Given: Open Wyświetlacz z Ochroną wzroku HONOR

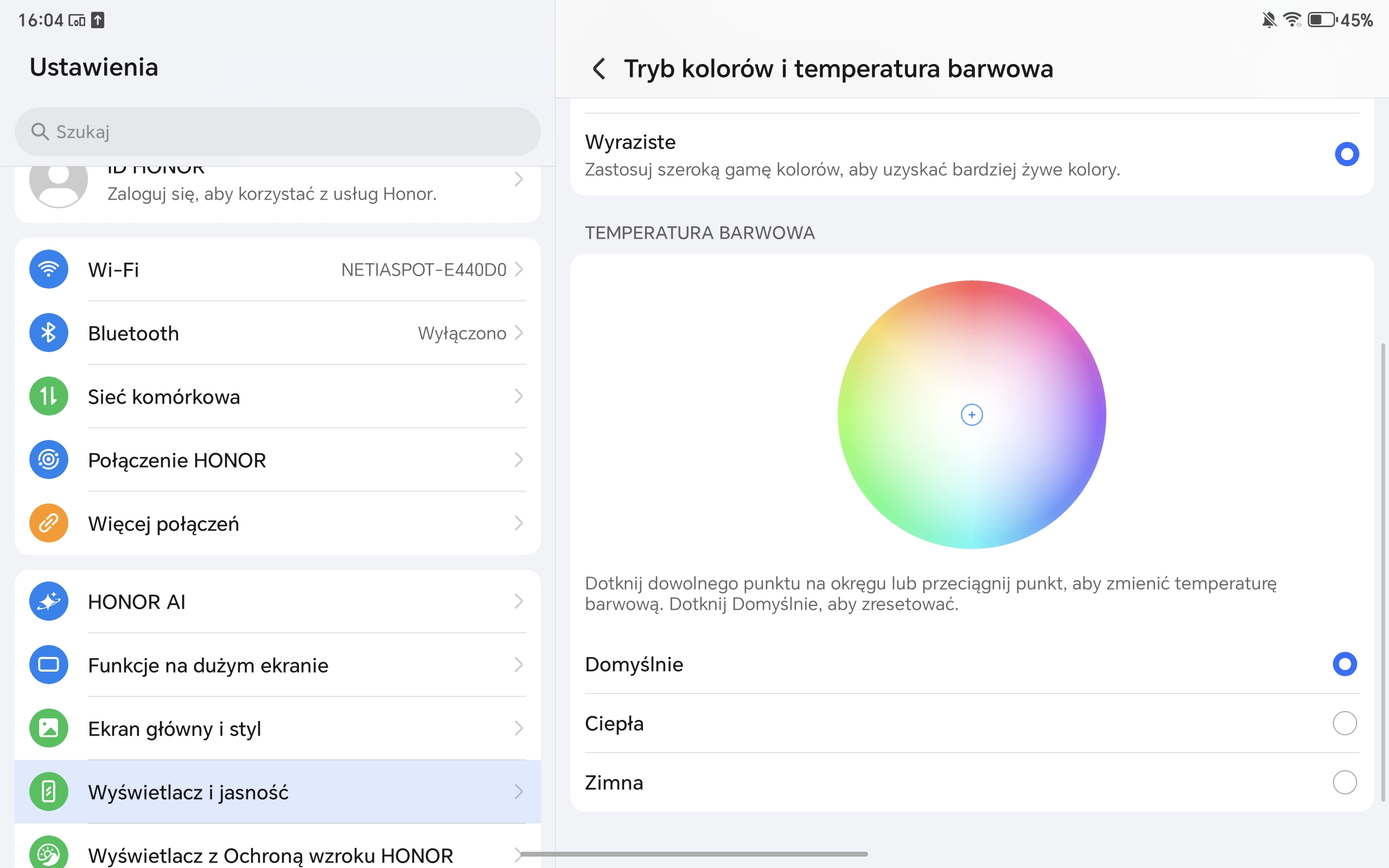Looking at the screenshot, I should pyautogui.click(x=270, y=856).
